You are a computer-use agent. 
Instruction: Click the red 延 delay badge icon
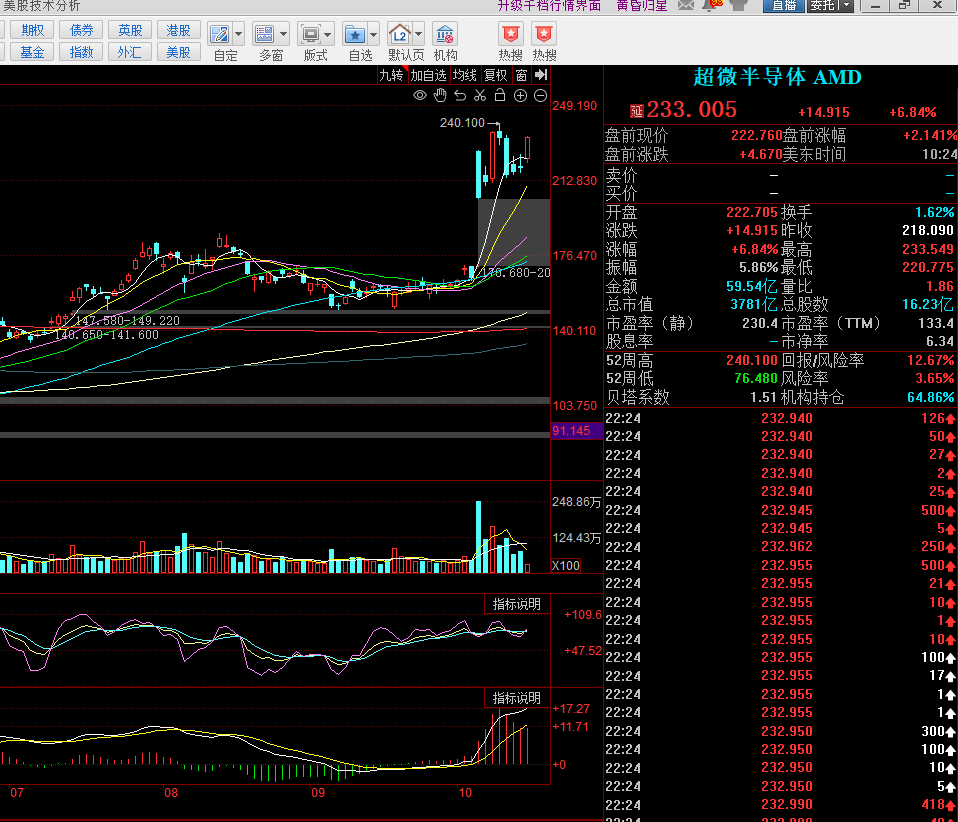point(637,111)
